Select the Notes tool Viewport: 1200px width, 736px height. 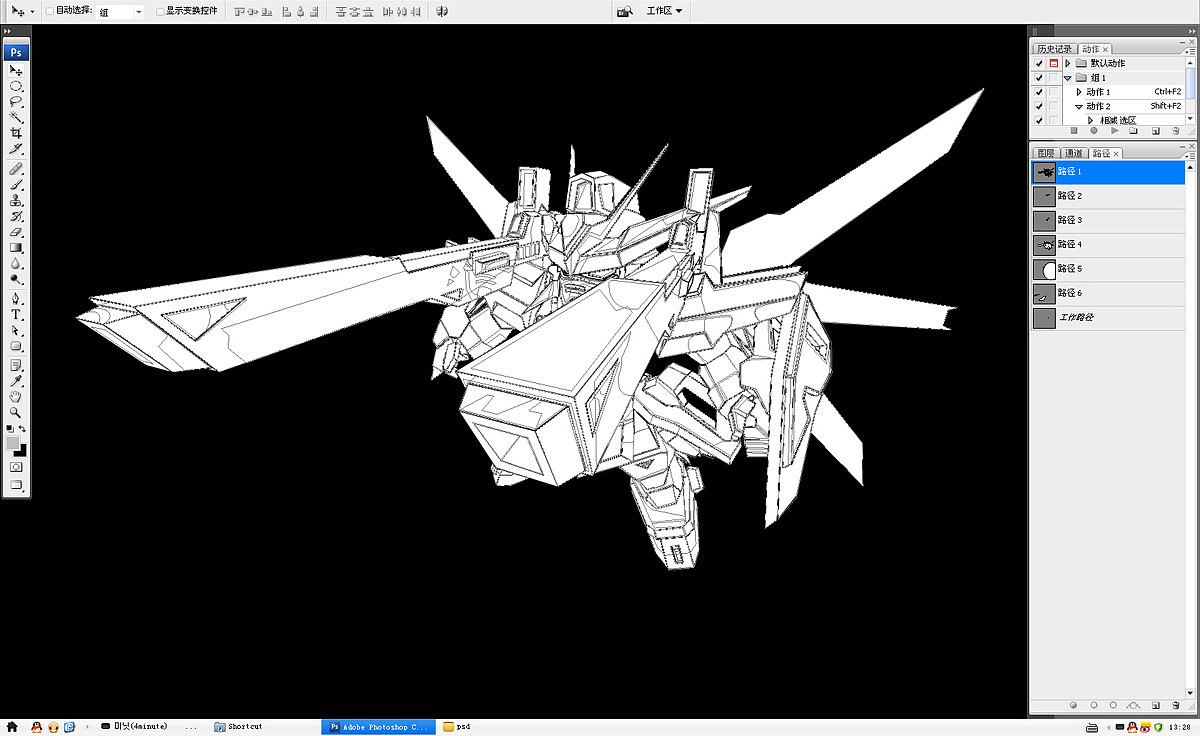pos(16,365)
